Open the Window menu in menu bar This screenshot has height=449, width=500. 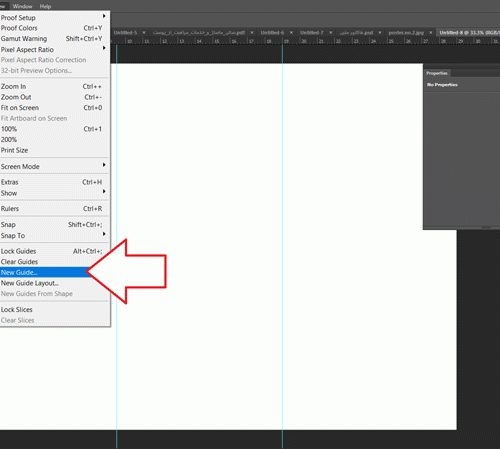pos(23,6)
